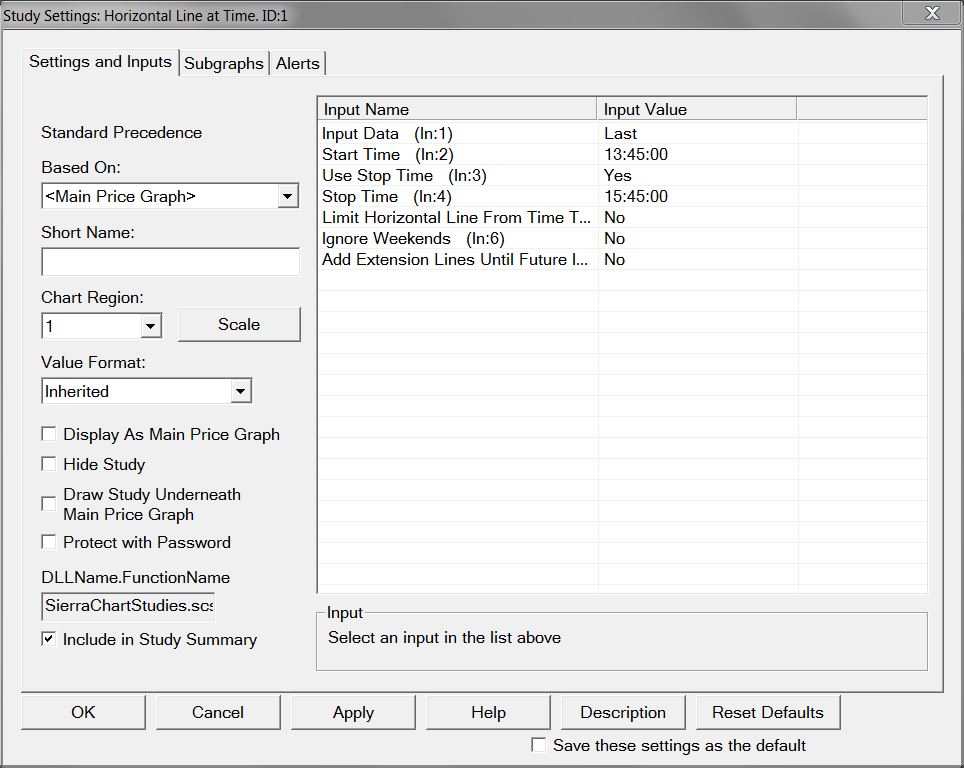Click inside the Short Name text field
The image size is (964, 768).
pyautogui.click(x=170, y=262)
